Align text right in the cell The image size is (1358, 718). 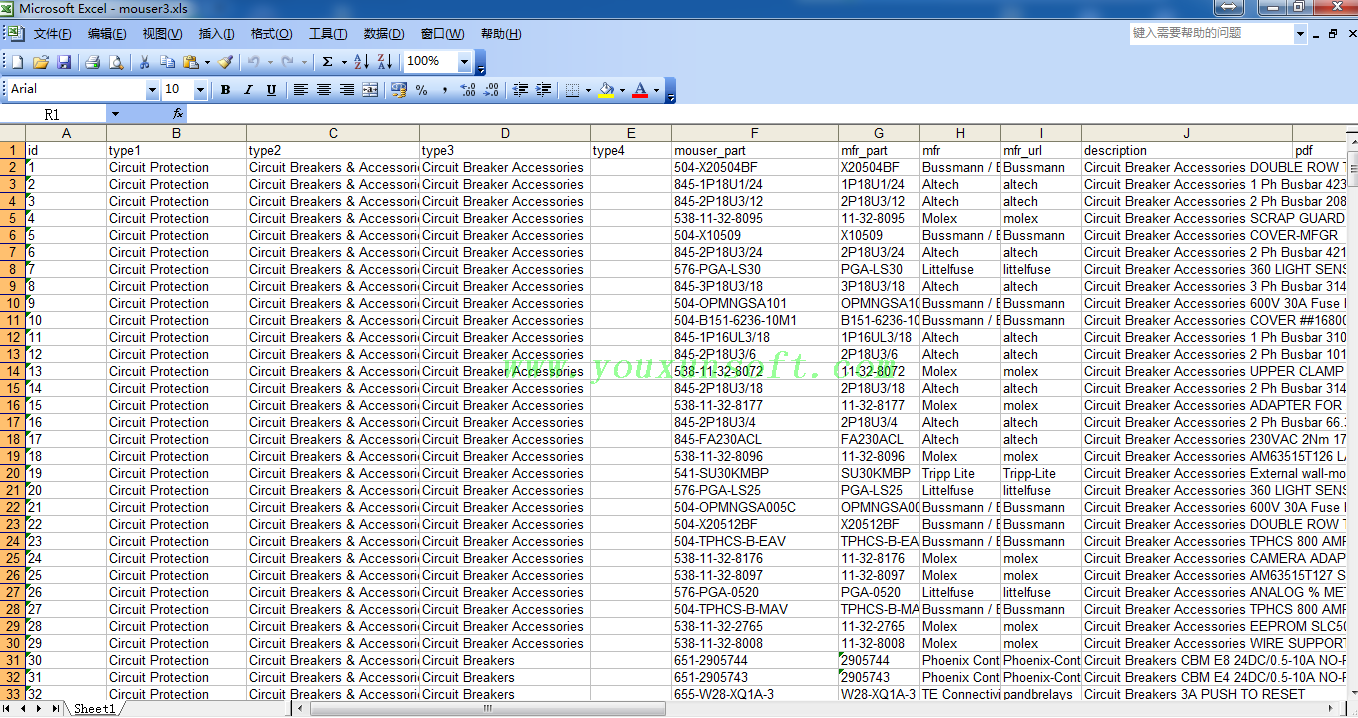click(x=346, y=90)
